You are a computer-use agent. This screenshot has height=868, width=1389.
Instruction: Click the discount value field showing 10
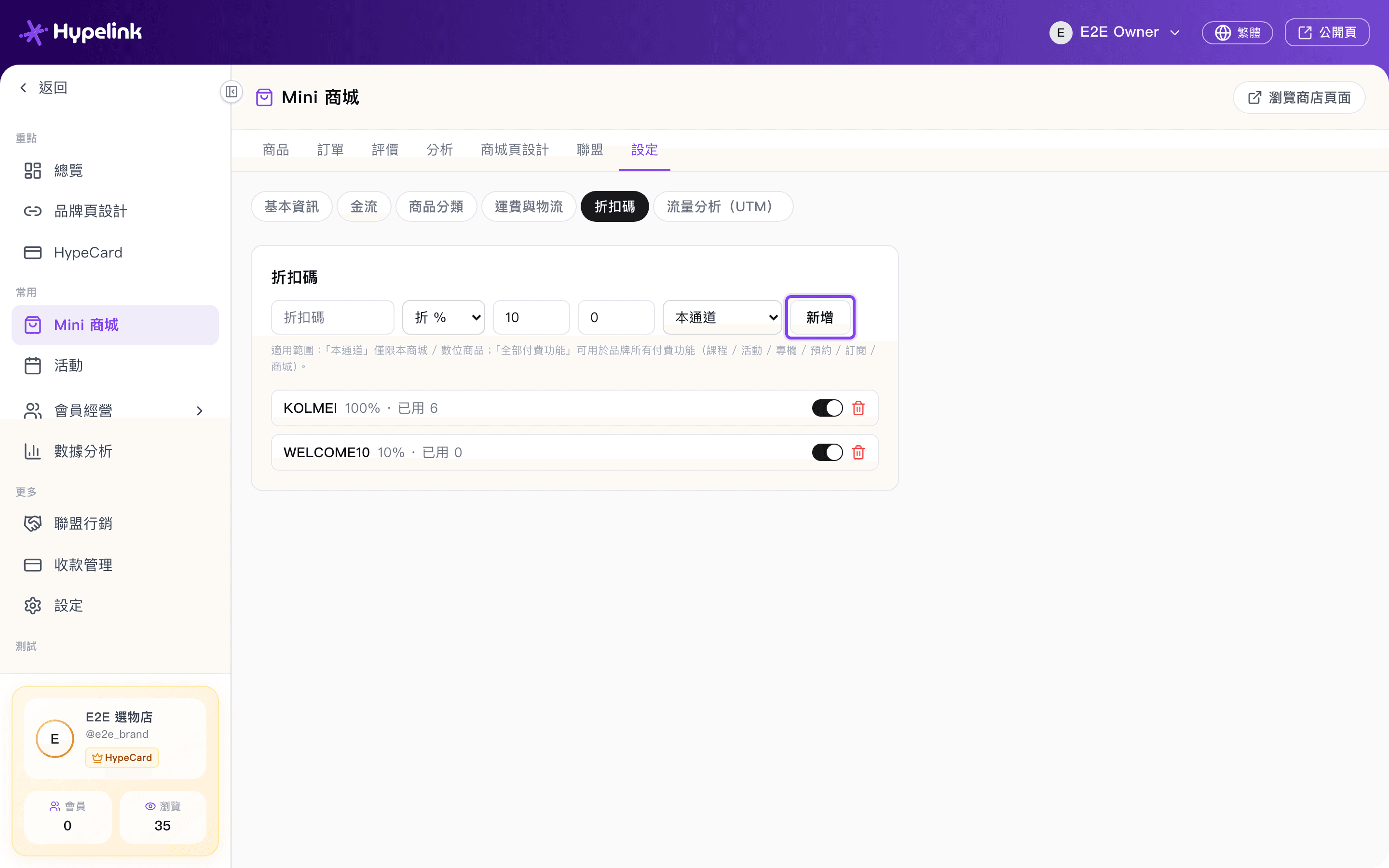point(531,317)
